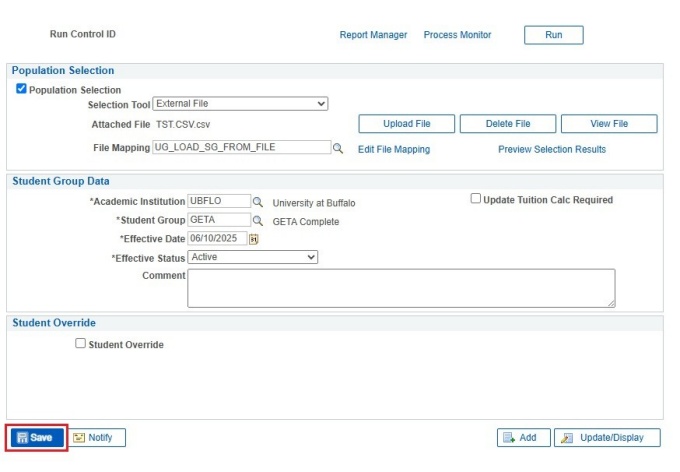680x472 pixels.
Task: Open the Effective Status dropdown
Action: coord(253,257)
